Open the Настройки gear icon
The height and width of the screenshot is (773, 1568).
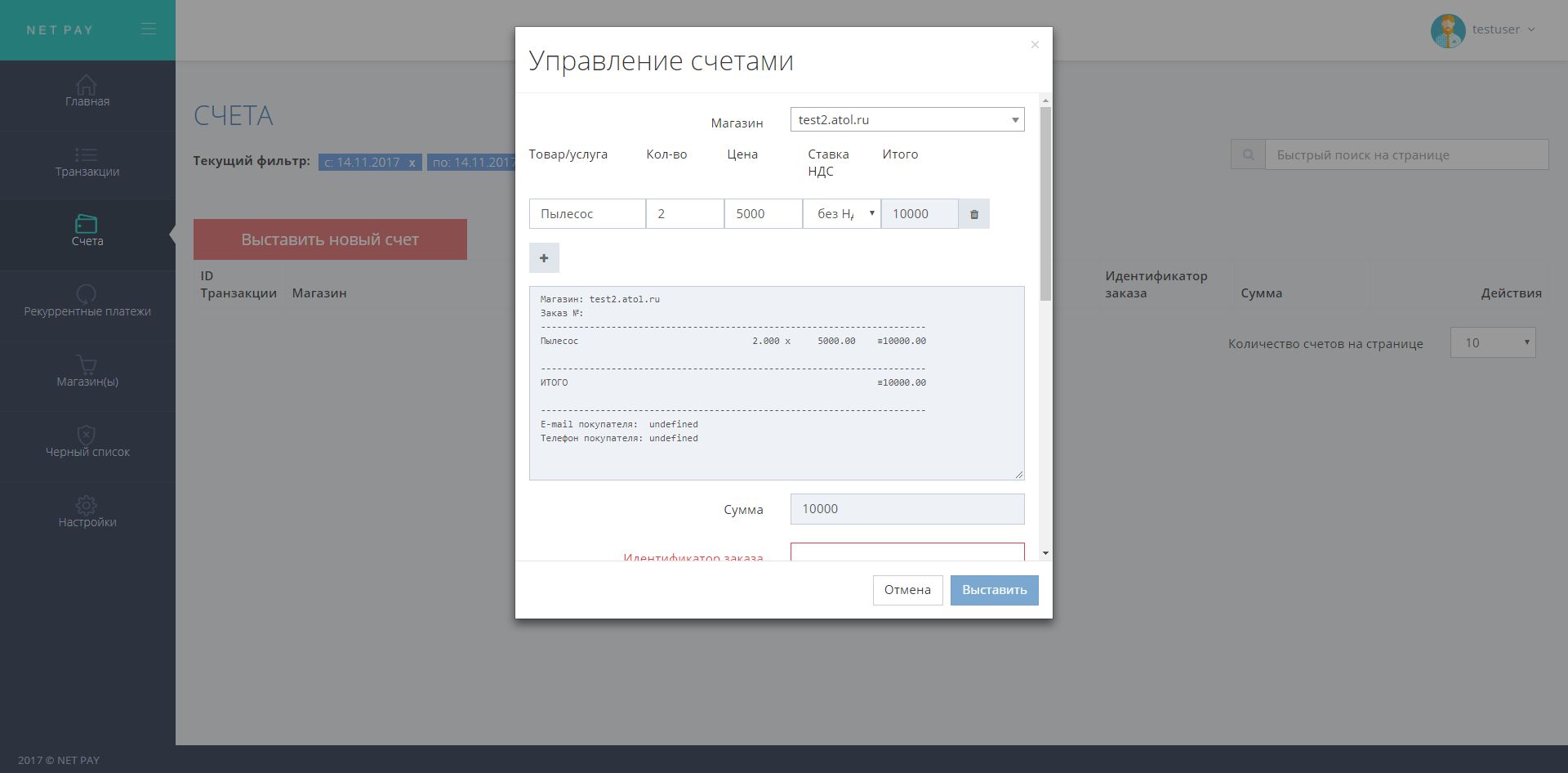(x=87, y=504)
